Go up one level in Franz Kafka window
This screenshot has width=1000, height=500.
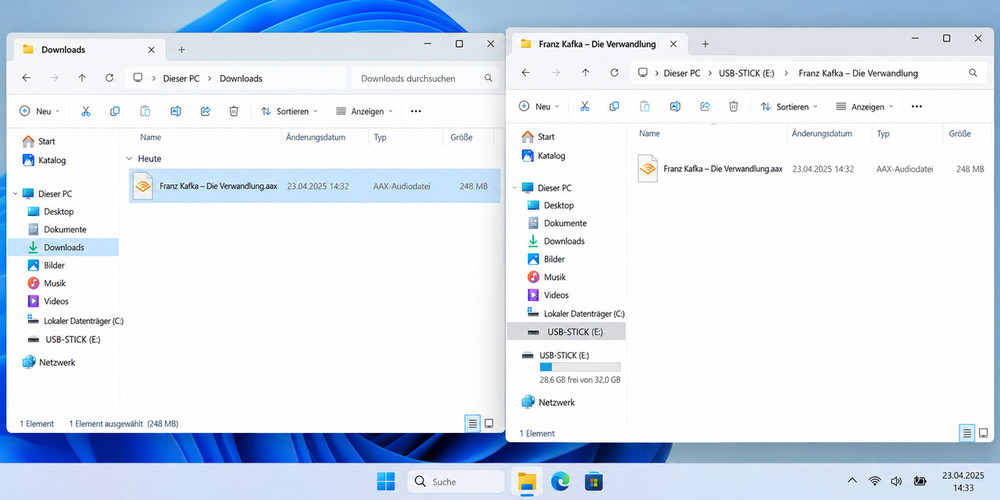tap(585, 73)
